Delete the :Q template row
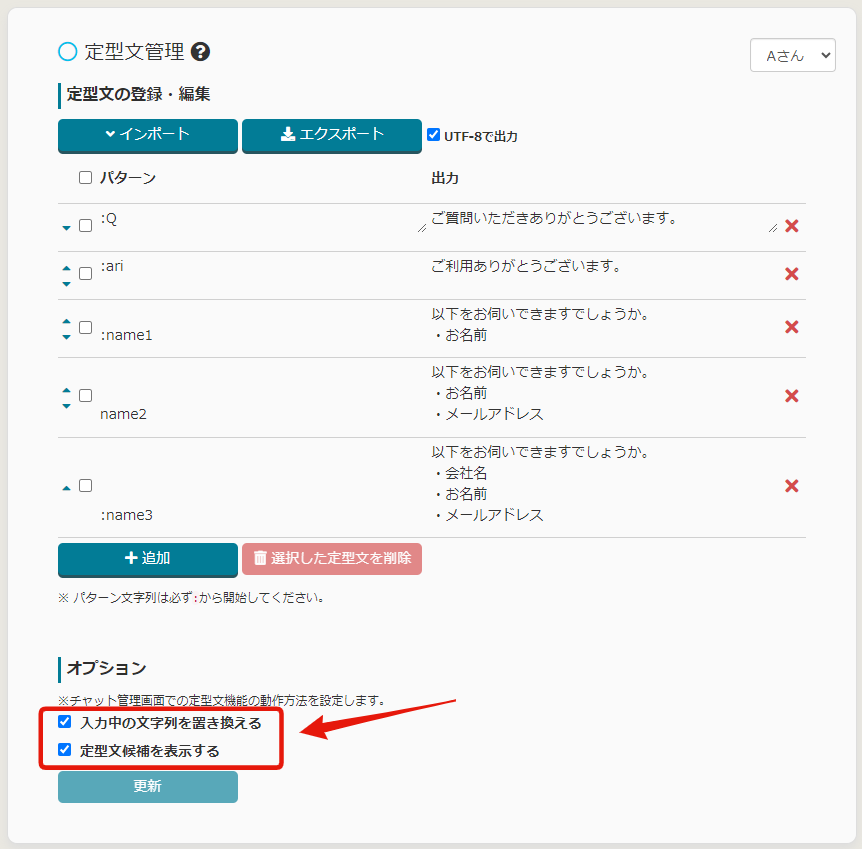Viewport: 862px width, 849px height. coord(791,226)
